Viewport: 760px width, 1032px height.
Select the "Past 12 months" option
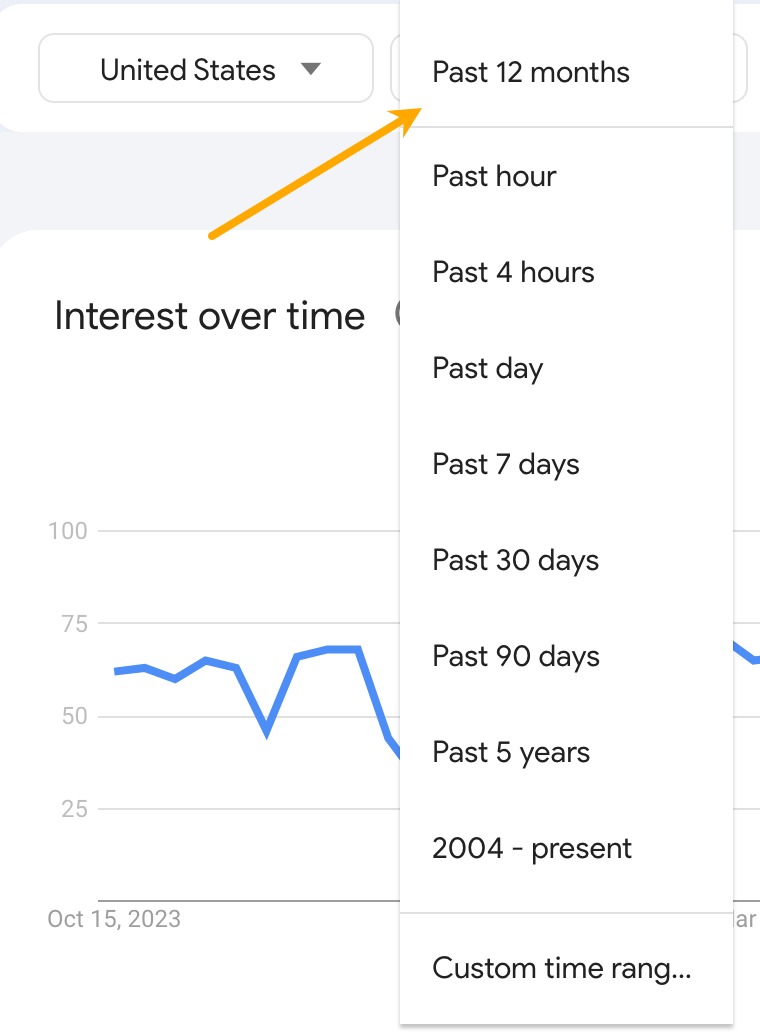[x=531, y=71]
